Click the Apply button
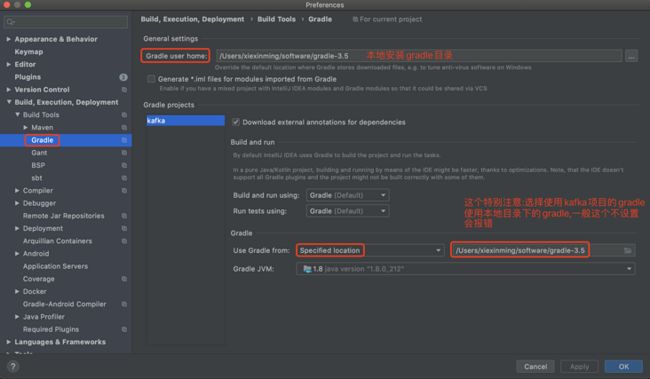 pyautogui.click(x=579, y=367)
